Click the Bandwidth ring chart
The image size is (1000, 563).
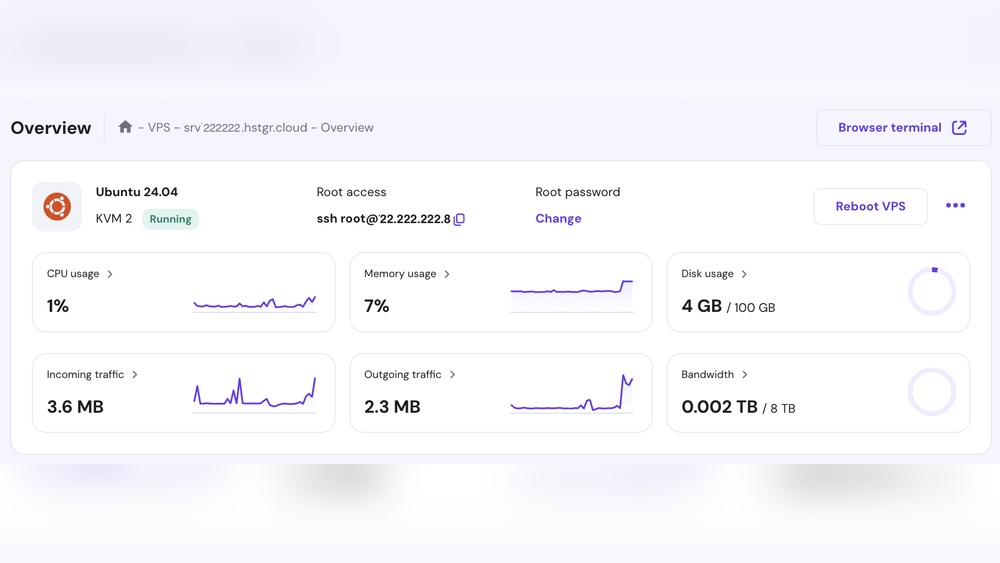tap(931, 393)
